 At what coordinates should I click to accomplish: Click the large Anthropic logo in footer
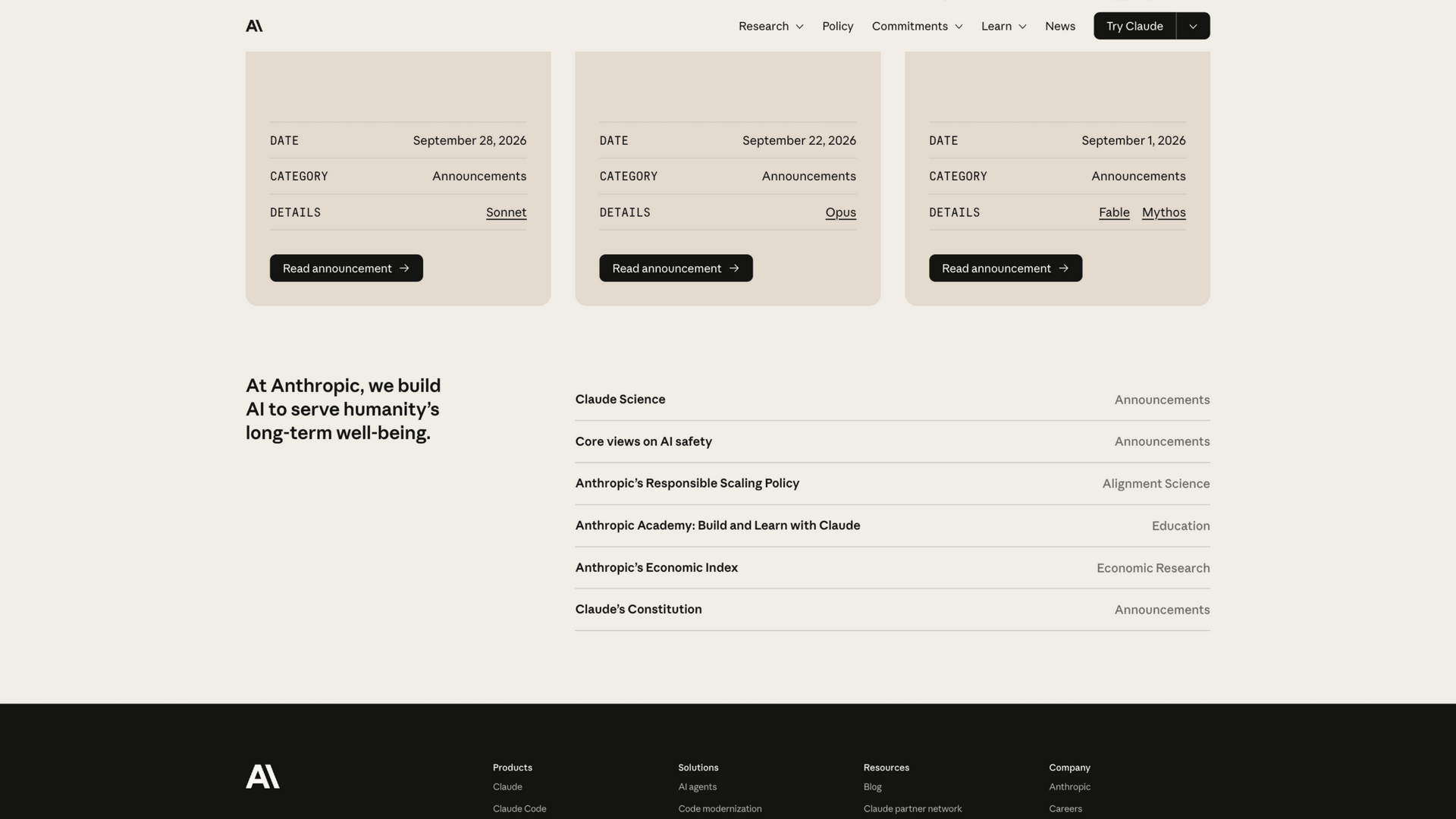(262, 777)
